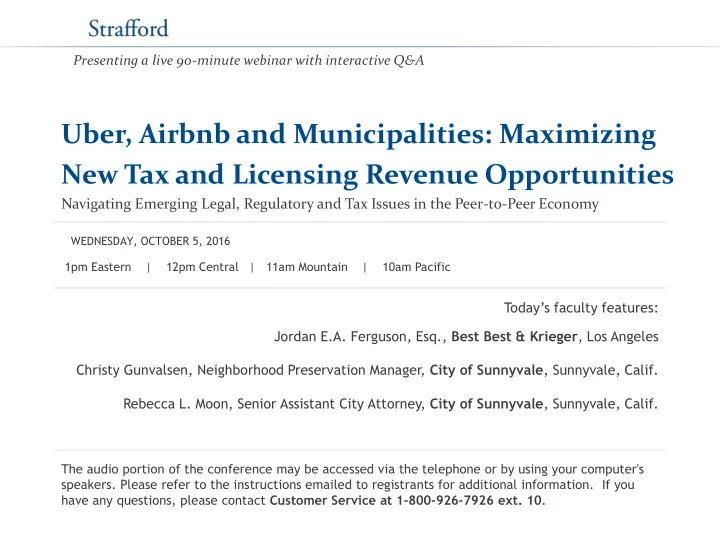Screen dimensions: 720x540
Task: Click the title line 'New Tax and Licensing Revenue Opportunities'
Action: coord(367,174)
